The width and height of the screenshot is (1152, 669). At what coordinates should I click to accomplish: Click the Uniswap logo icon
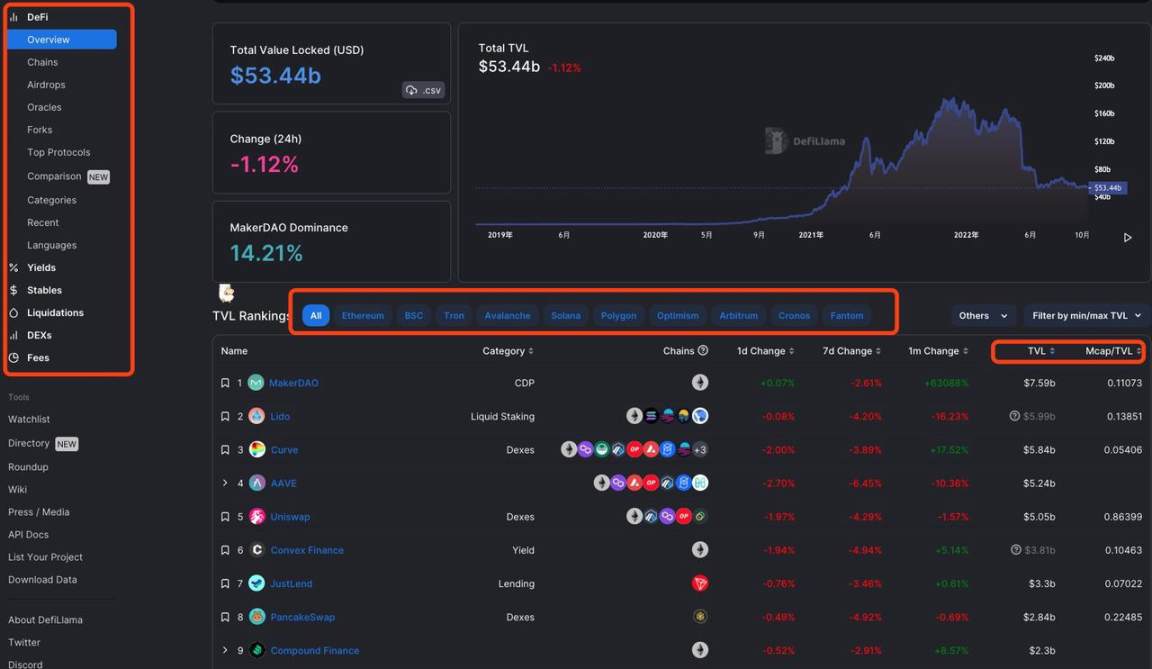pos(257,516)
